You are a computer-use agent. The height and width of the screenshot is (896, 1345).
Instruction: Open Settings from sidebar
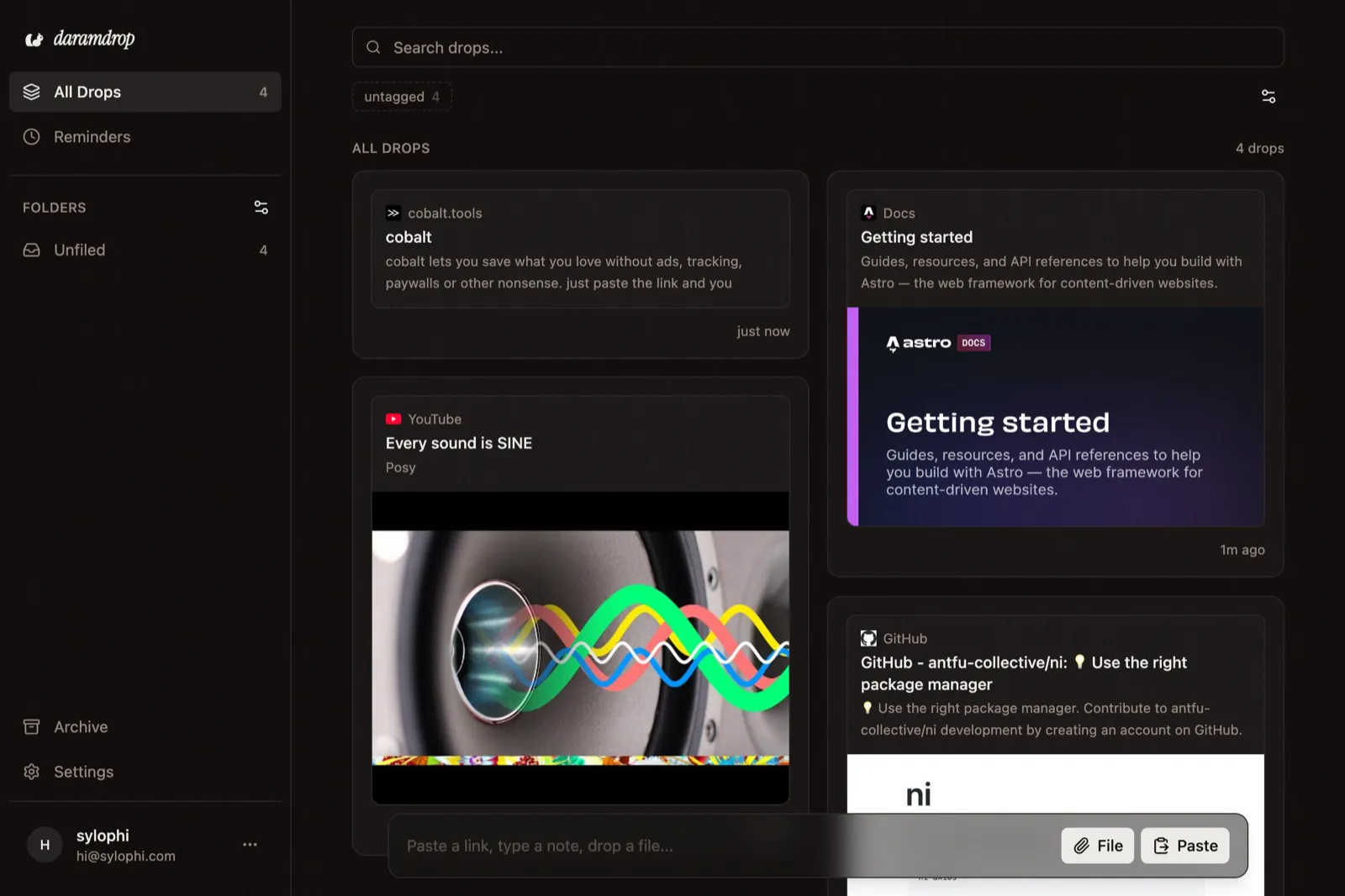click(x=145, y=771)
